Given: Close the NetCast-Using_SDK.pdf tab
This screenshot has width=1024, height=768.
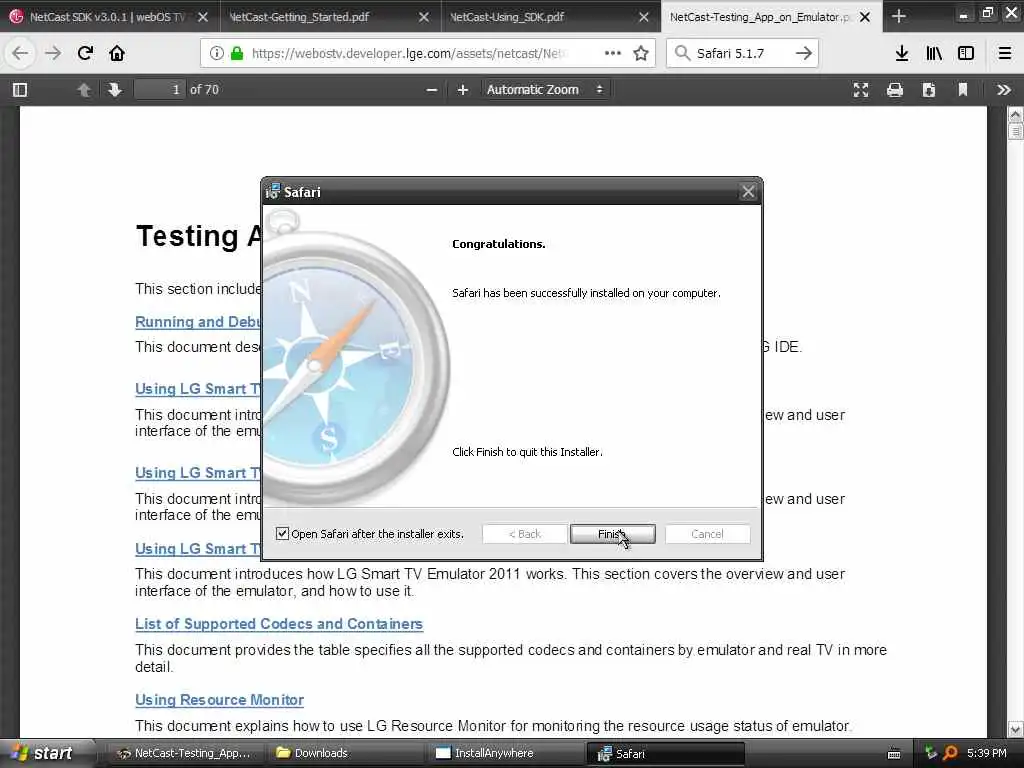Looking at the screenshot, I should point(644,17).
